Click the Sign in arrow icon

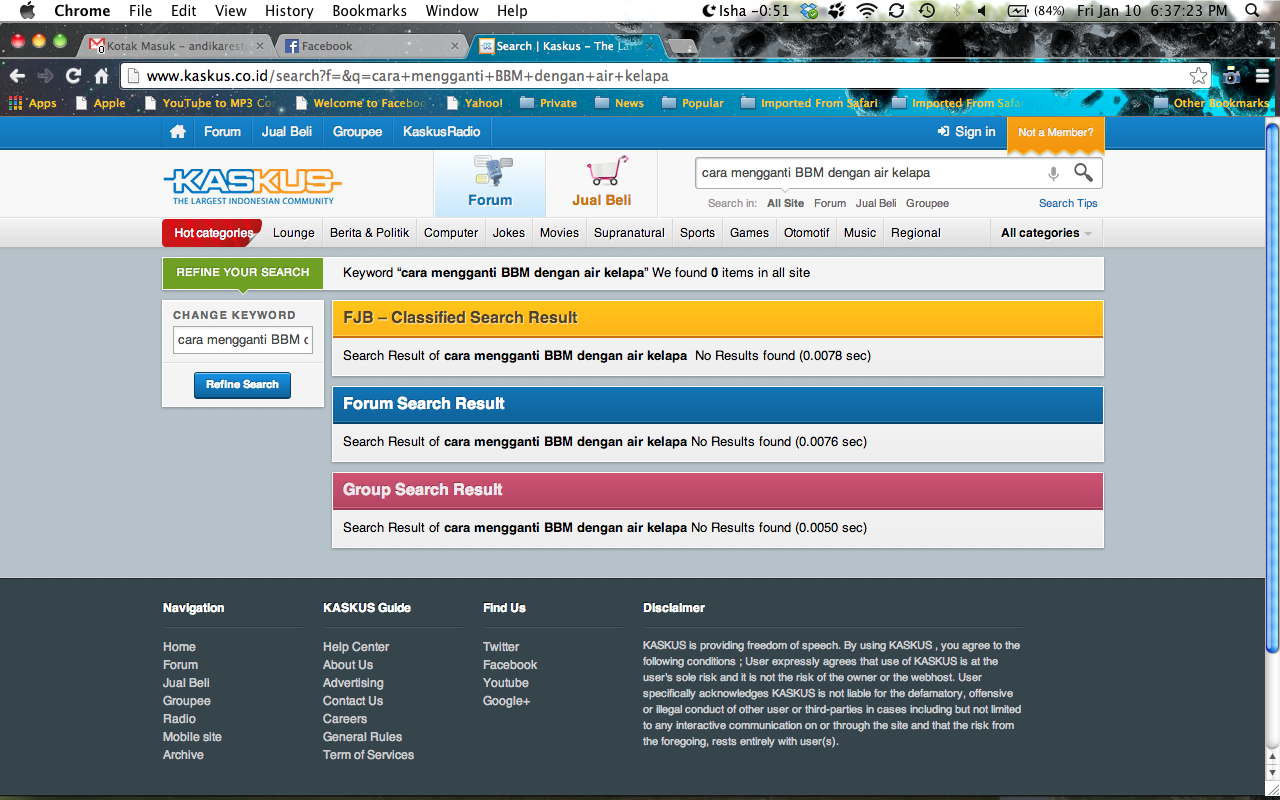tap(943, 132)
